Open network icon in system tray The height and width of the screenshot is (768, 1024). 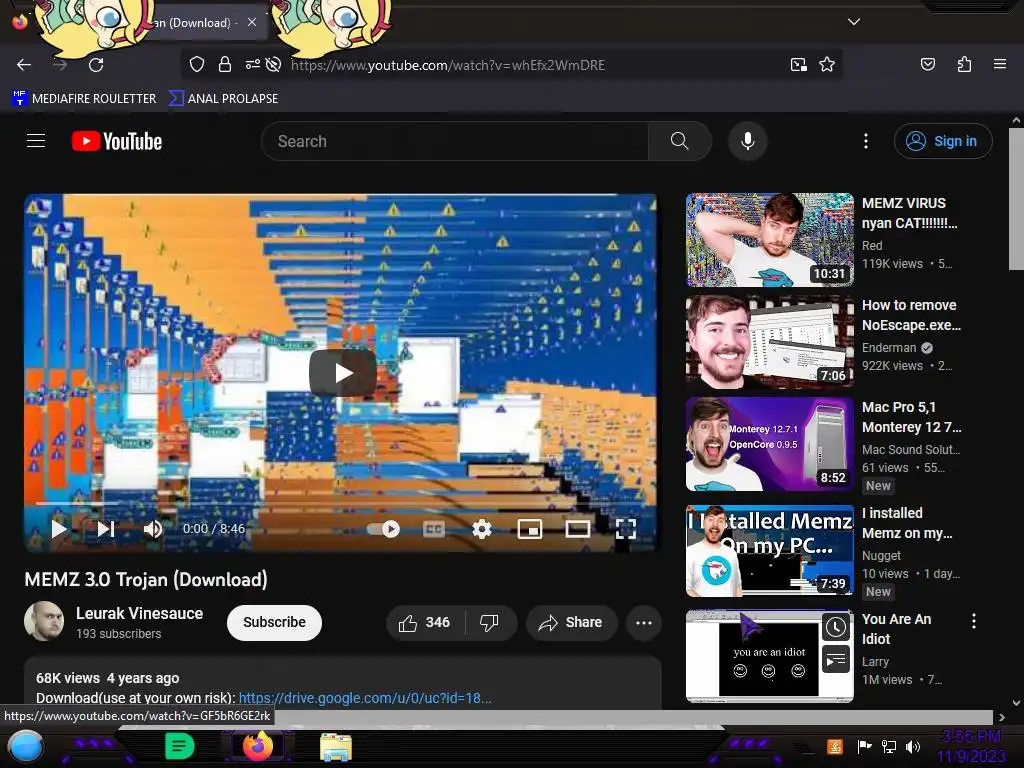click(888, 746)
